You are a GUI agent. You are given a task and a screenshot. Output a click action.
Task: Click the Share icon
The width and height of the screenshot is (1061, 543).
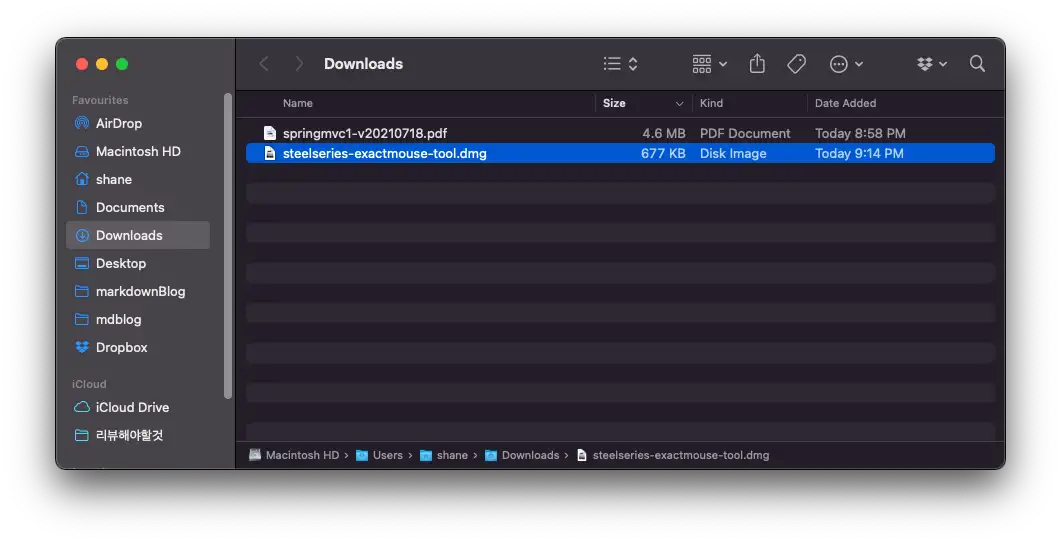(x=757, y=64)
